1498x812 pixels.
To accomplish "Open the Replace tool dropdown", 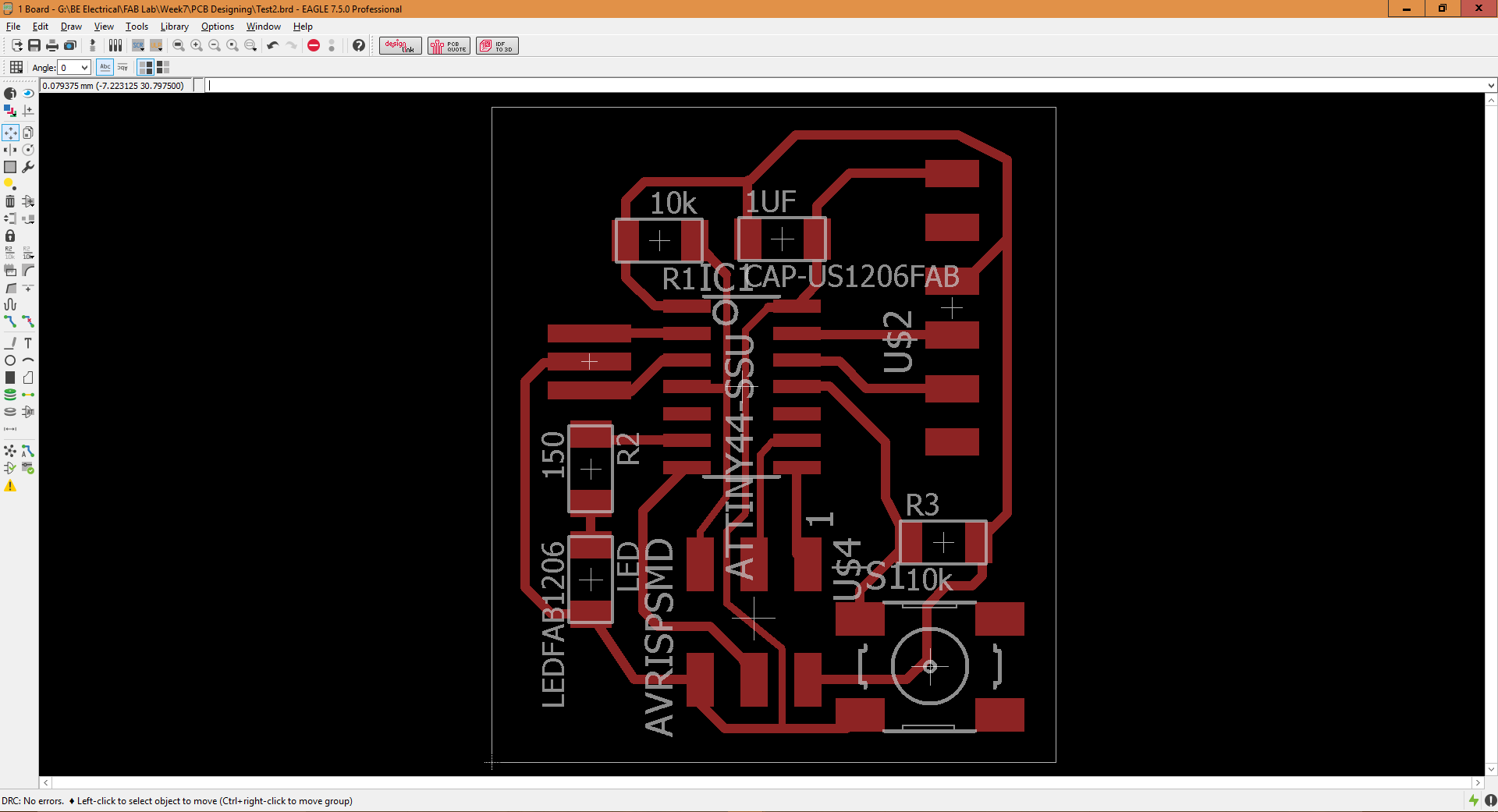I will pyautogui.click(x=28, y=218).
